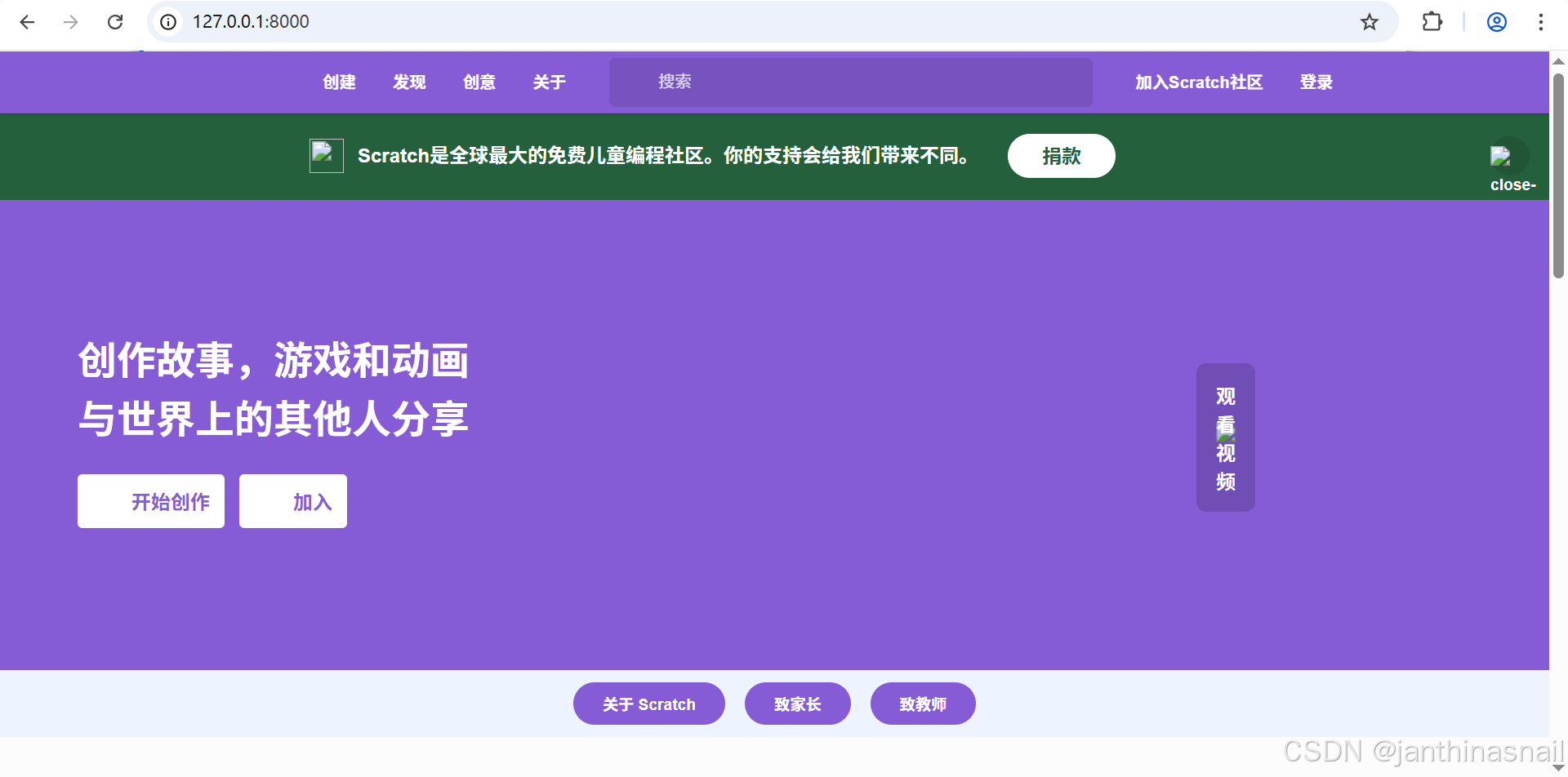
Task: Click the 加入 button in hero section
Action: coord(293,501)
